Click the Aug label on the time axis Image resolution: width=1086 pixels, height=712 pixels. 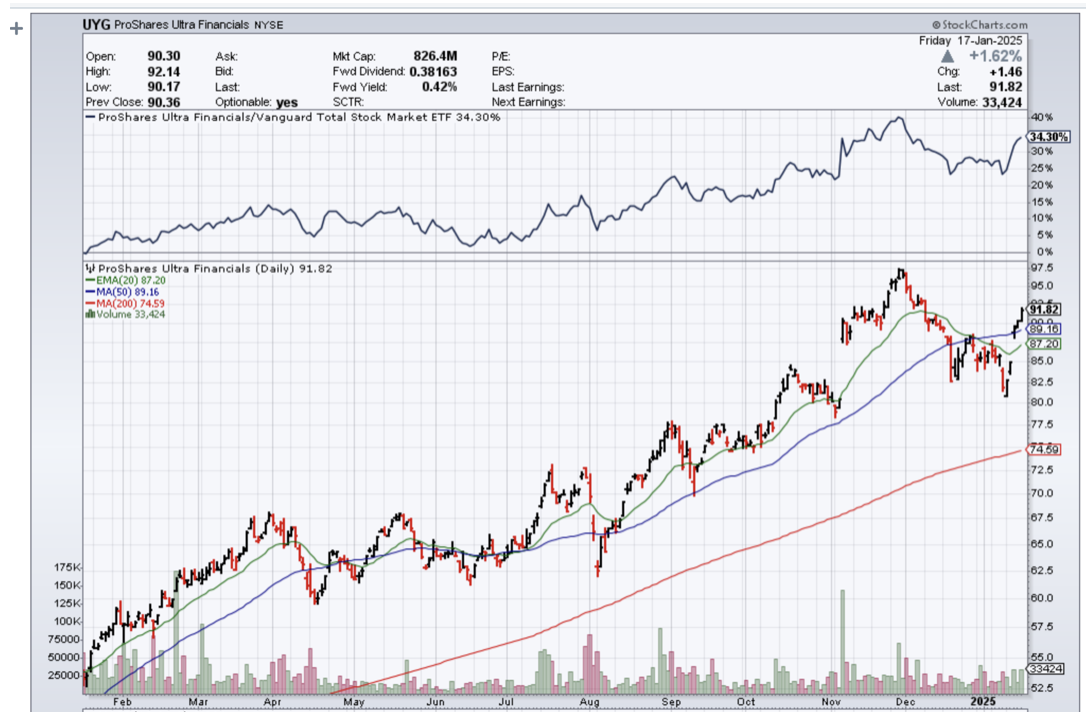(x=590, y=704)
